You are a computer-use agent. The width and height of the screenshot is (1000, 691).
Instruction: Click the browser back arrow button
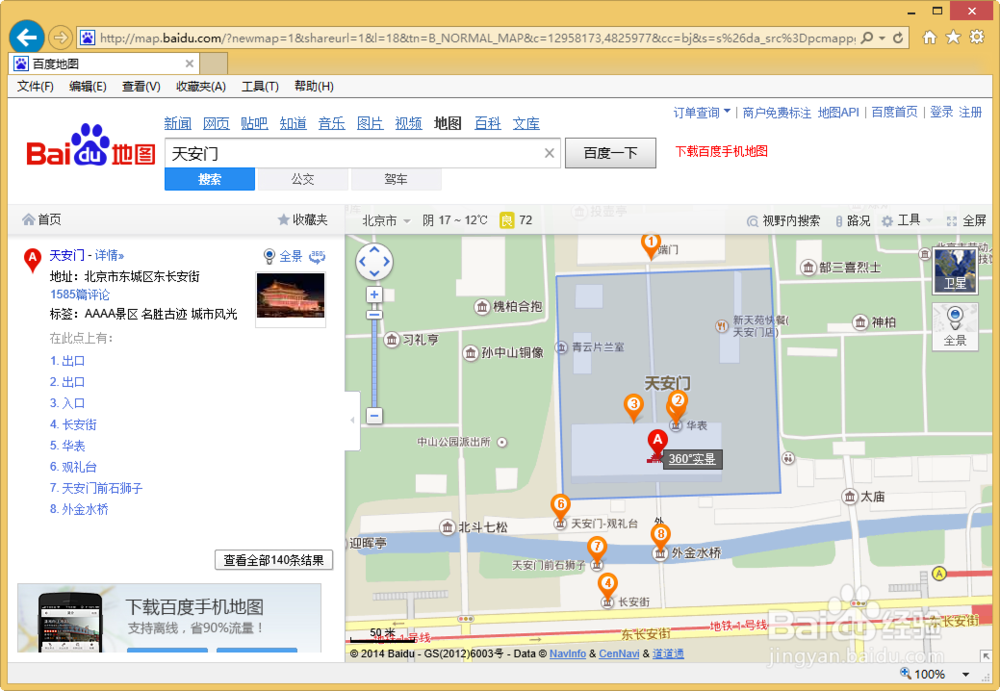tap(26, 37)
